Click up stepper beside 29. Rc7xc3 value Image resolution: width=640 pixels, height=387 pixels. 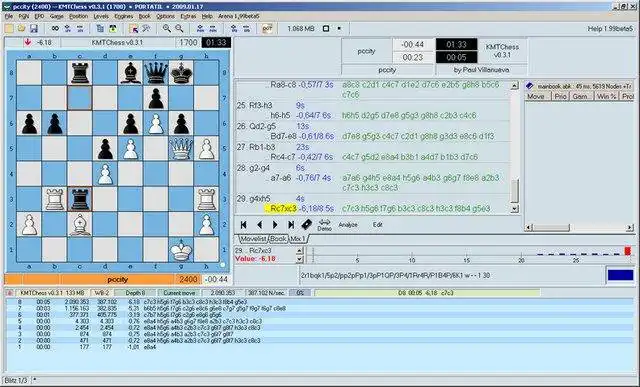(299, 250)
